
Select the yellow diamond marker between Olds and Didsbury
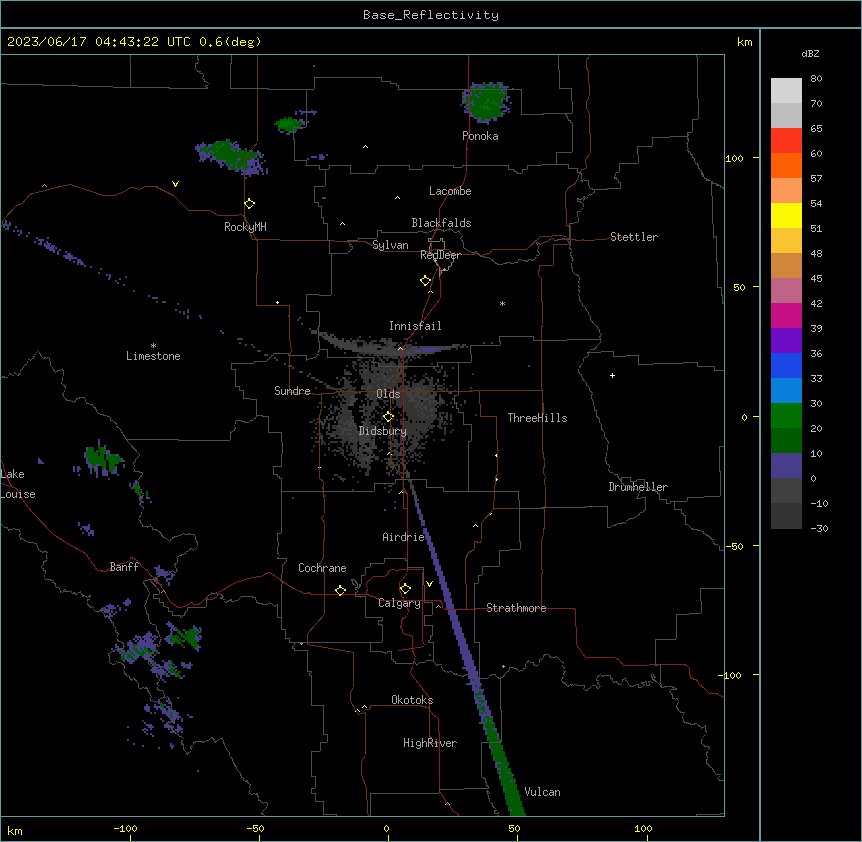(389, 417)
